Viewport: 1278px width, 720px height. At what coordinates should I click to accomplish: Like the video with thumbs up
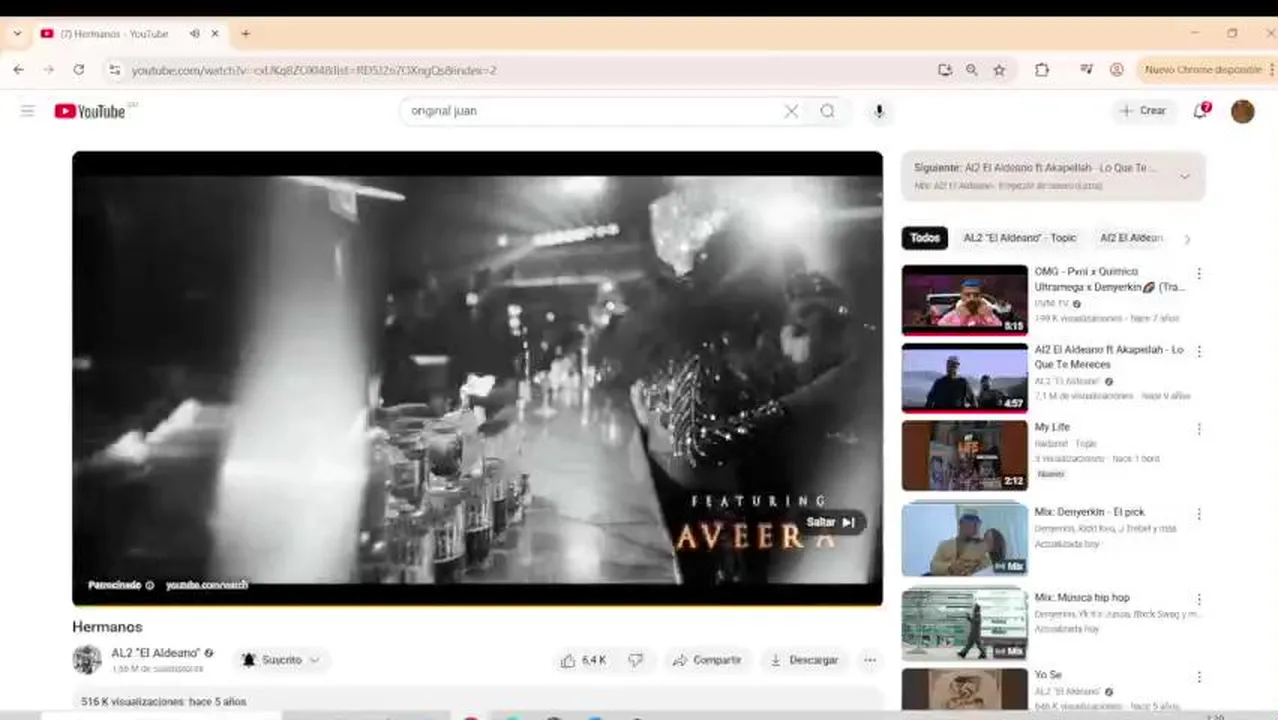tap(584, 660)
